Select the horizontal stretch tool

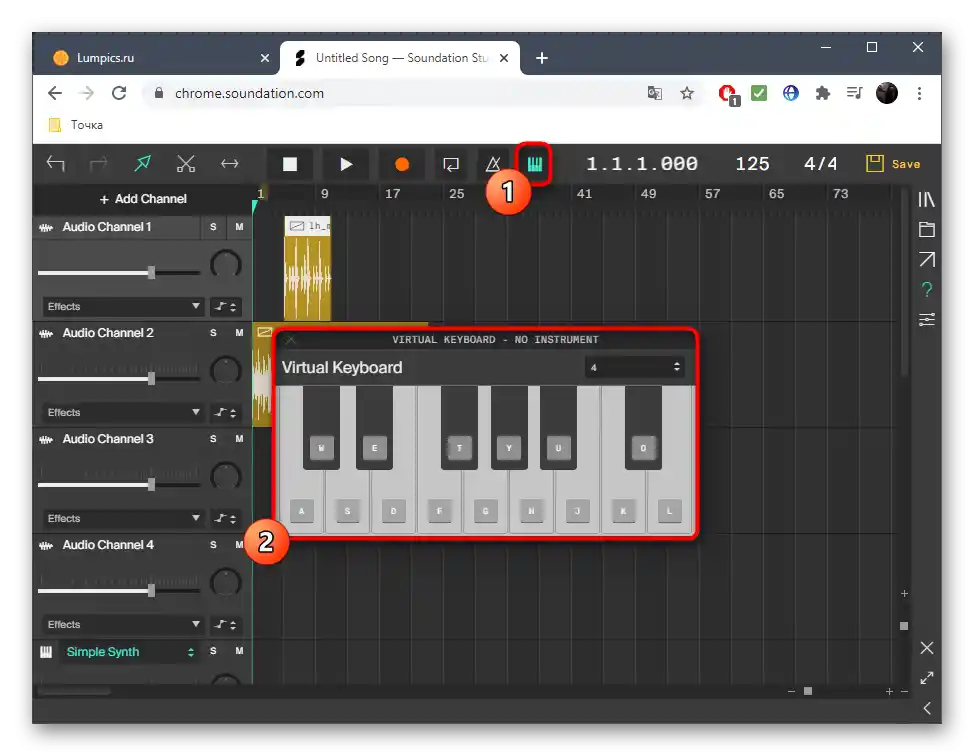coord(230,164)
